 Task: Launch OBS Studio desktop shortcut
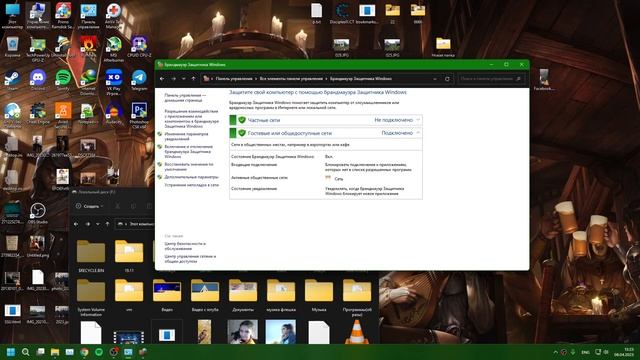pos(38,213)
